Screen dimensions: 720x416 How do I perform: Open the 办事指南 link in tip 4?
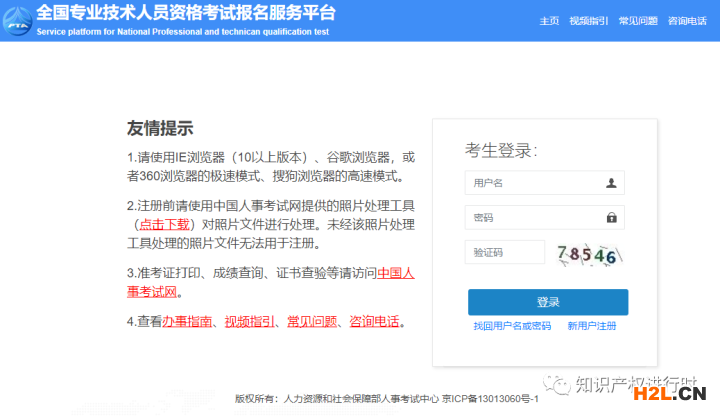pos(187,322)
